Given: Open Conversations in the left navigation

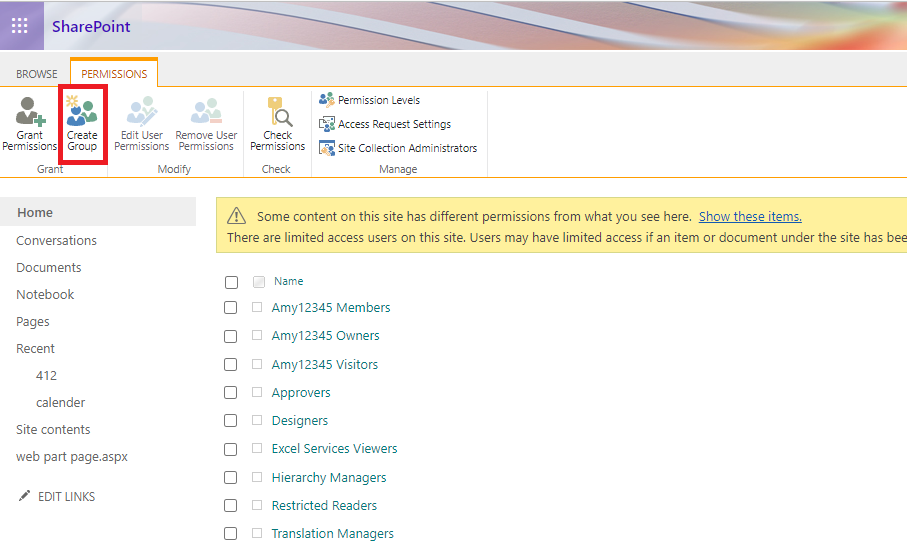Looking at the screenshot, I should [x=56, y=240].
